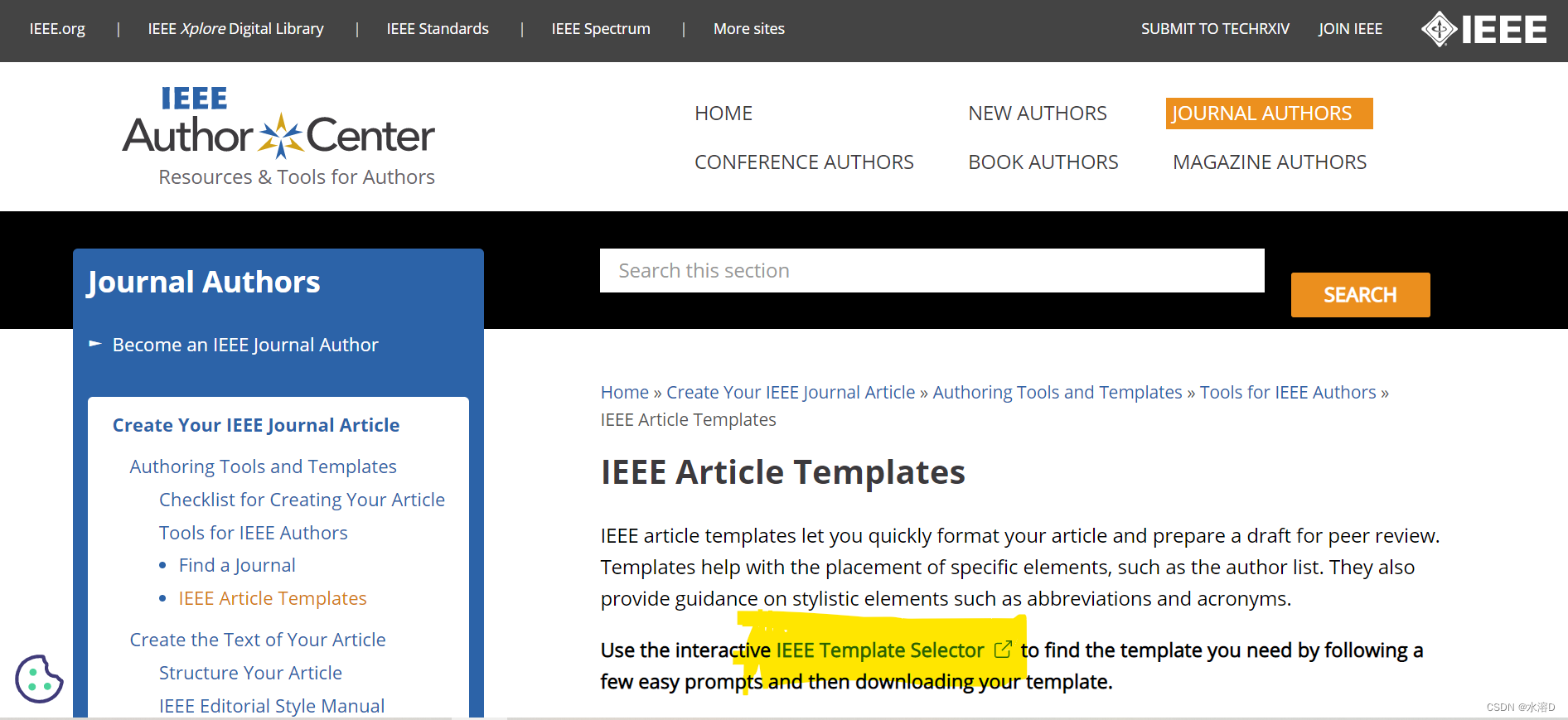Click the IEEE logo in top bar
Screen dimensions: 1568x720
point(1483,29)
